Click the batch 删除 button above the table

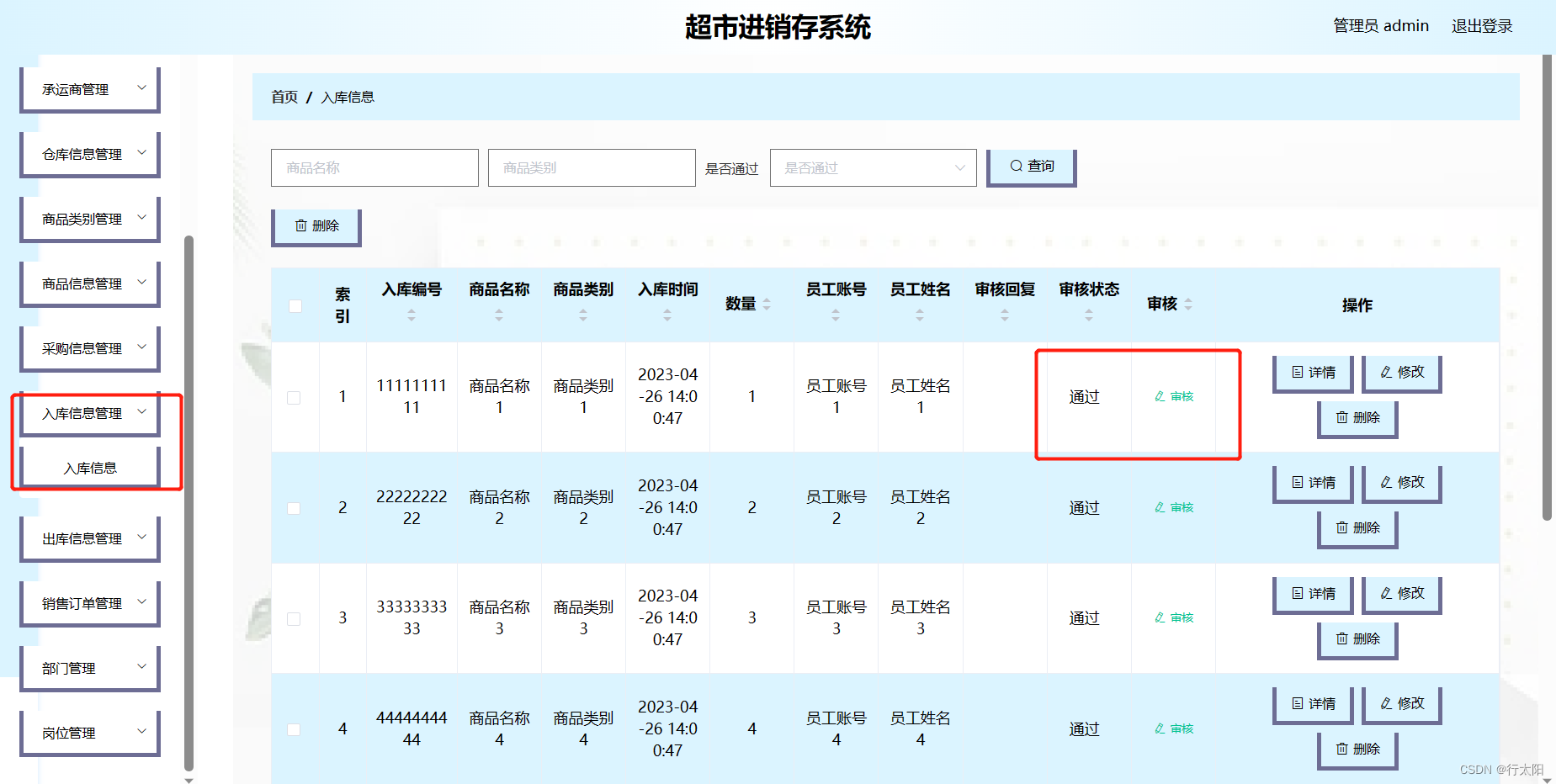(x=316, y=227)
